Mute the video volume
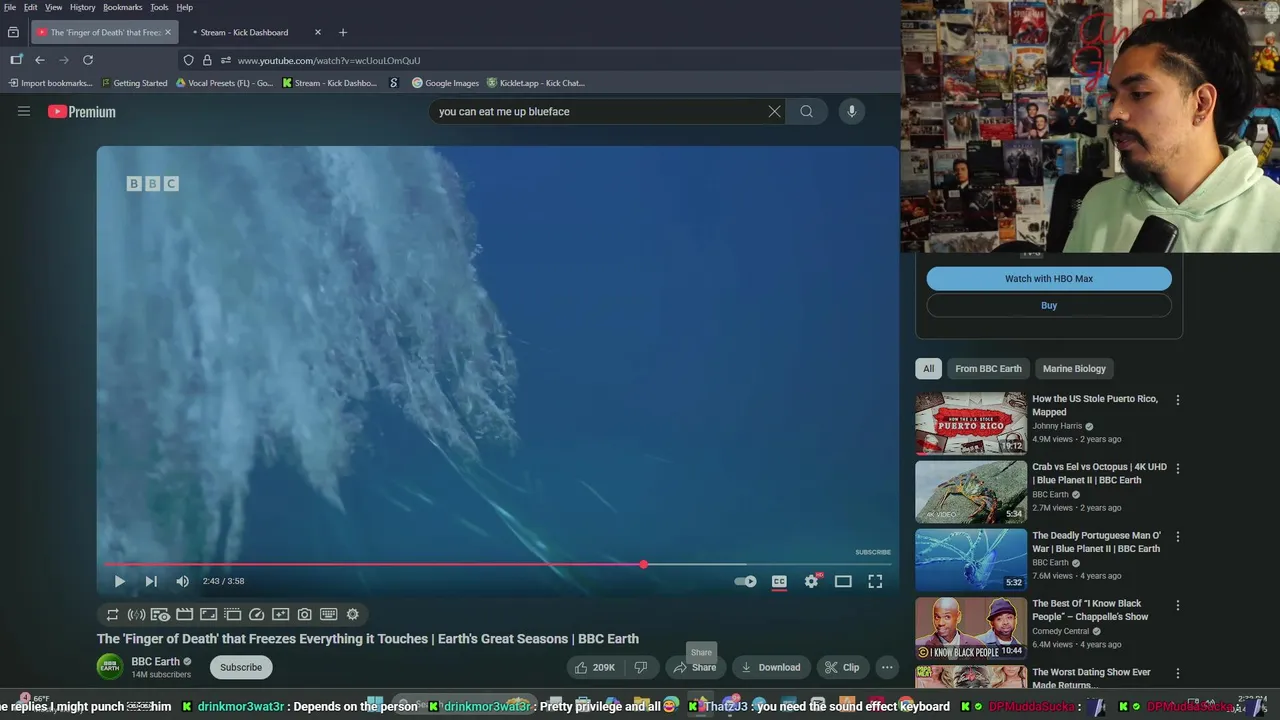 click(x=182, y=581)
